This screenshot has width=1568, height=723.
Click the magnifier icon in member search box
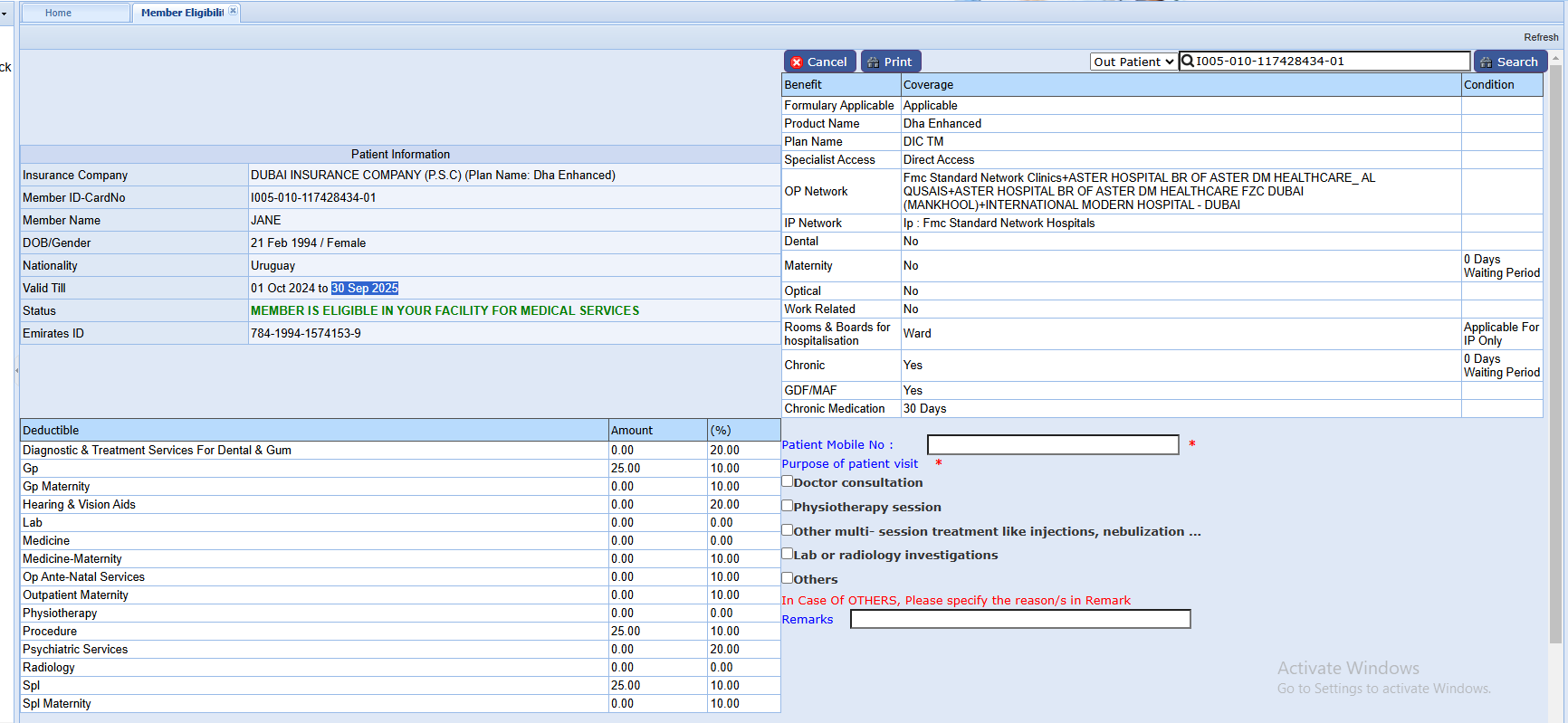(x=1188, y=62)
